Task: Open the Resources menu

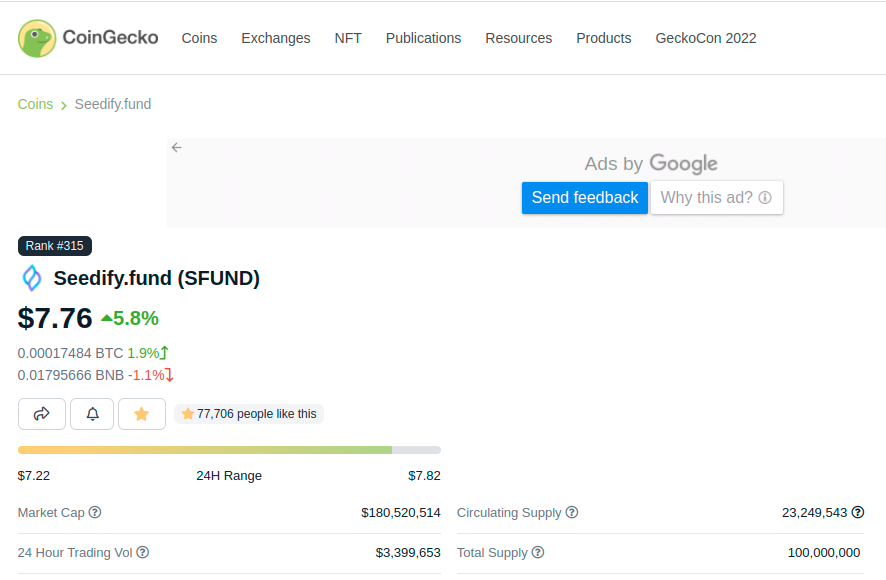Action: [x=519, y=38]
